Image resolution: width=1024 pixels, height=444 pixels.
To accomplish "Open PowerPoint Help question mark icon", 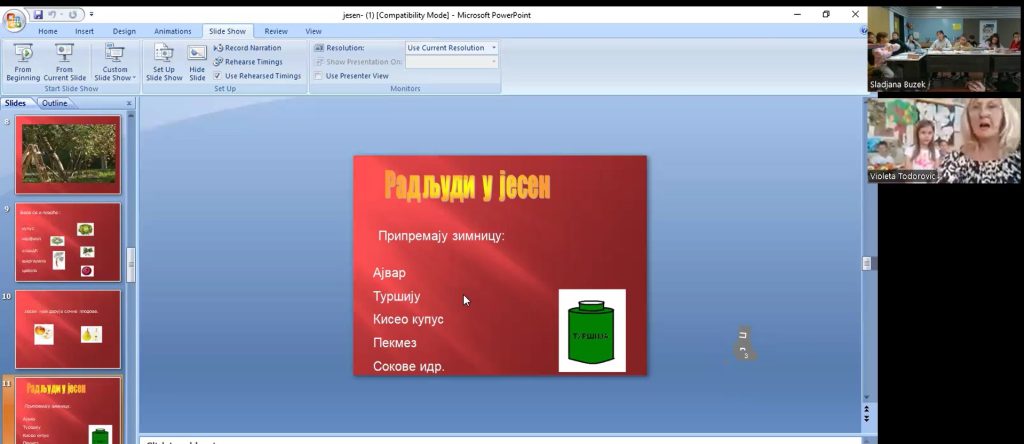I will click(863, 31).
